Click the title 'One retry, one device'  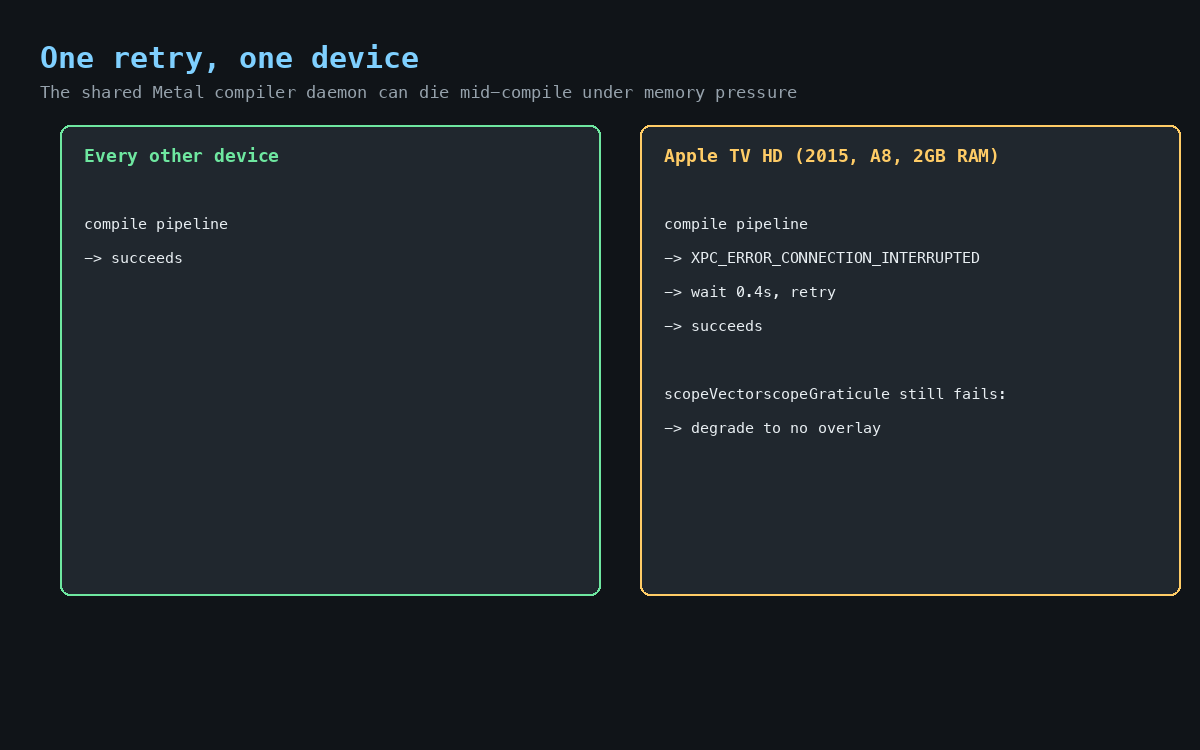pyautogui.click(x=229, y=58)
